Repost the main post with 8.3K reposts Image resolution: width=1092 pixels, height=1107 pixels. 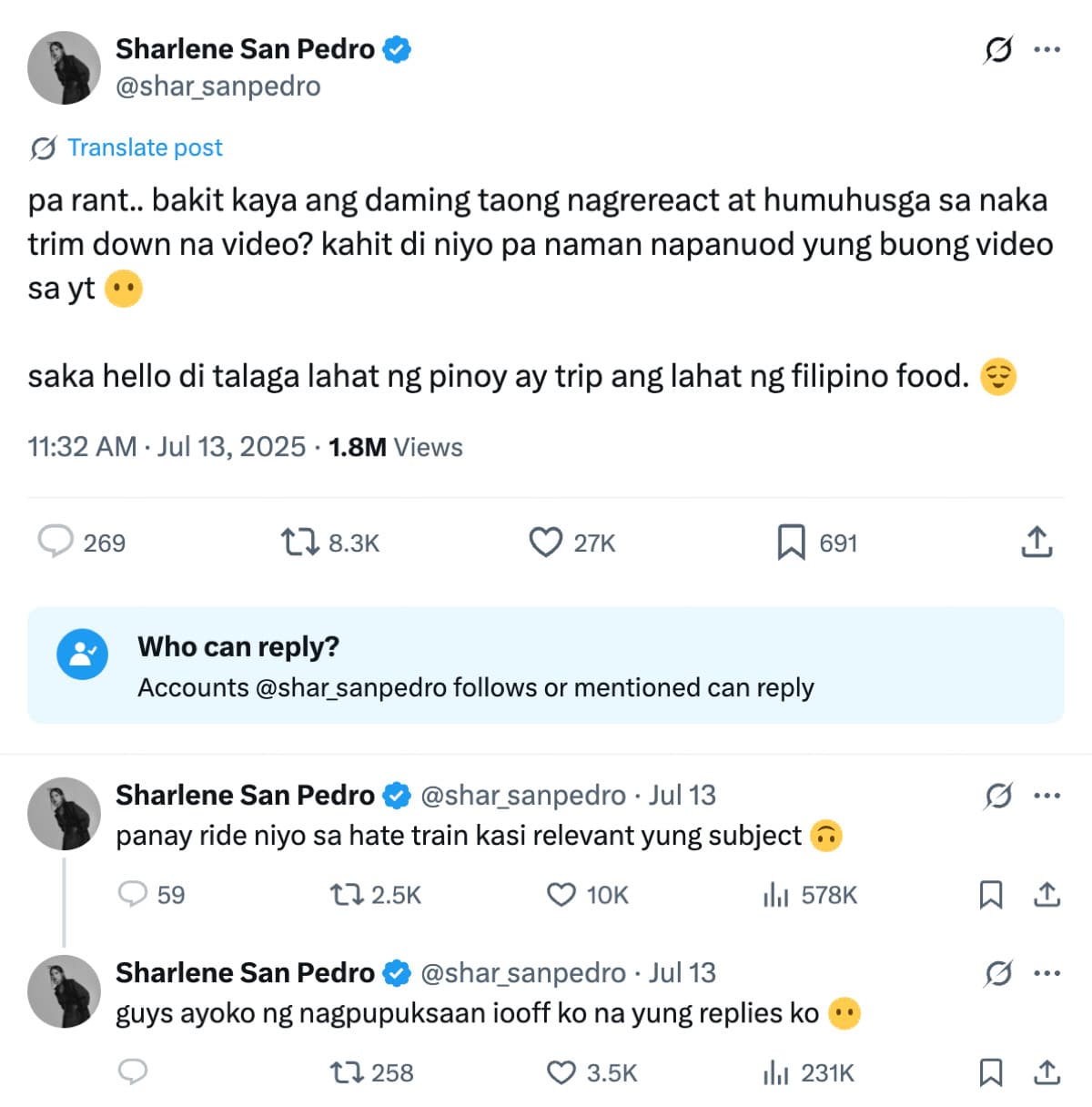pos(299,543)
